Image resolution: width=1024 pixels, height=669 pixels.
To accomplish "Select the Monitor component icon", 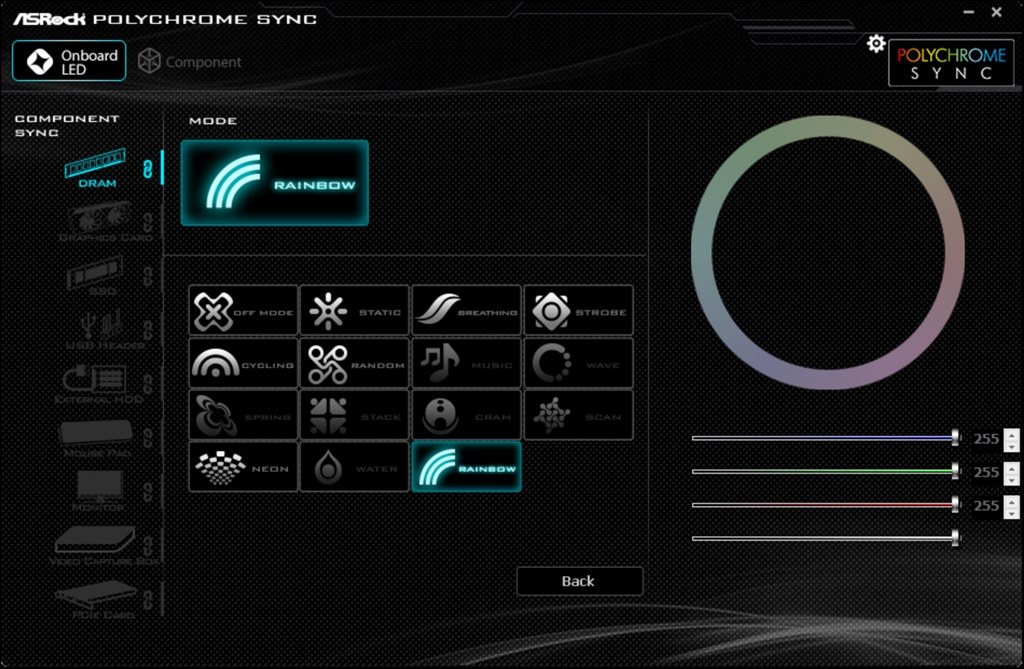I will [x=99, y=491].
